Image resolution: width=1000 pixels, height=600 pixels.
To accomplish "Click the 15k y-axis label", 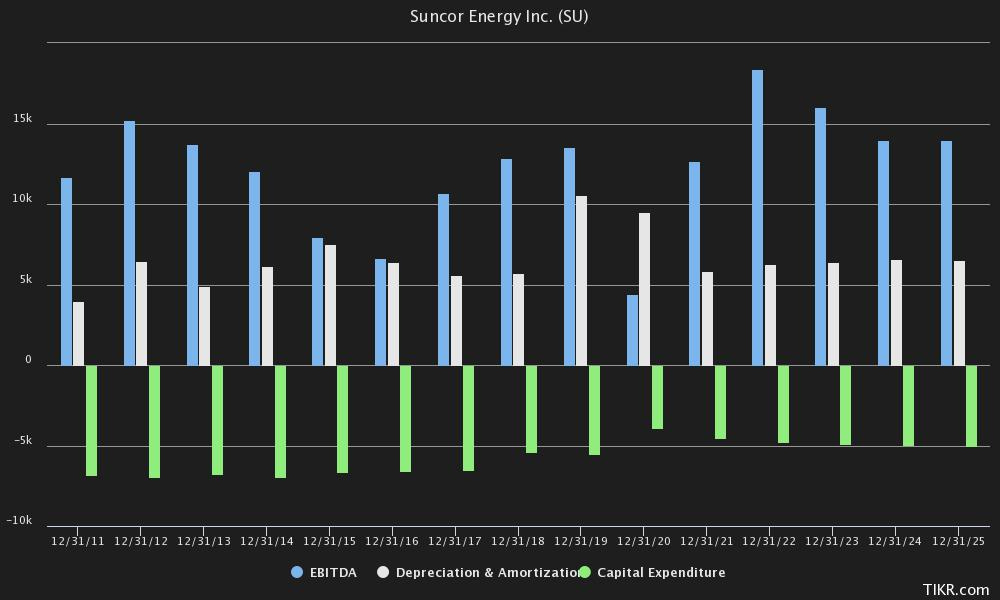I will [x=22, y=119].
